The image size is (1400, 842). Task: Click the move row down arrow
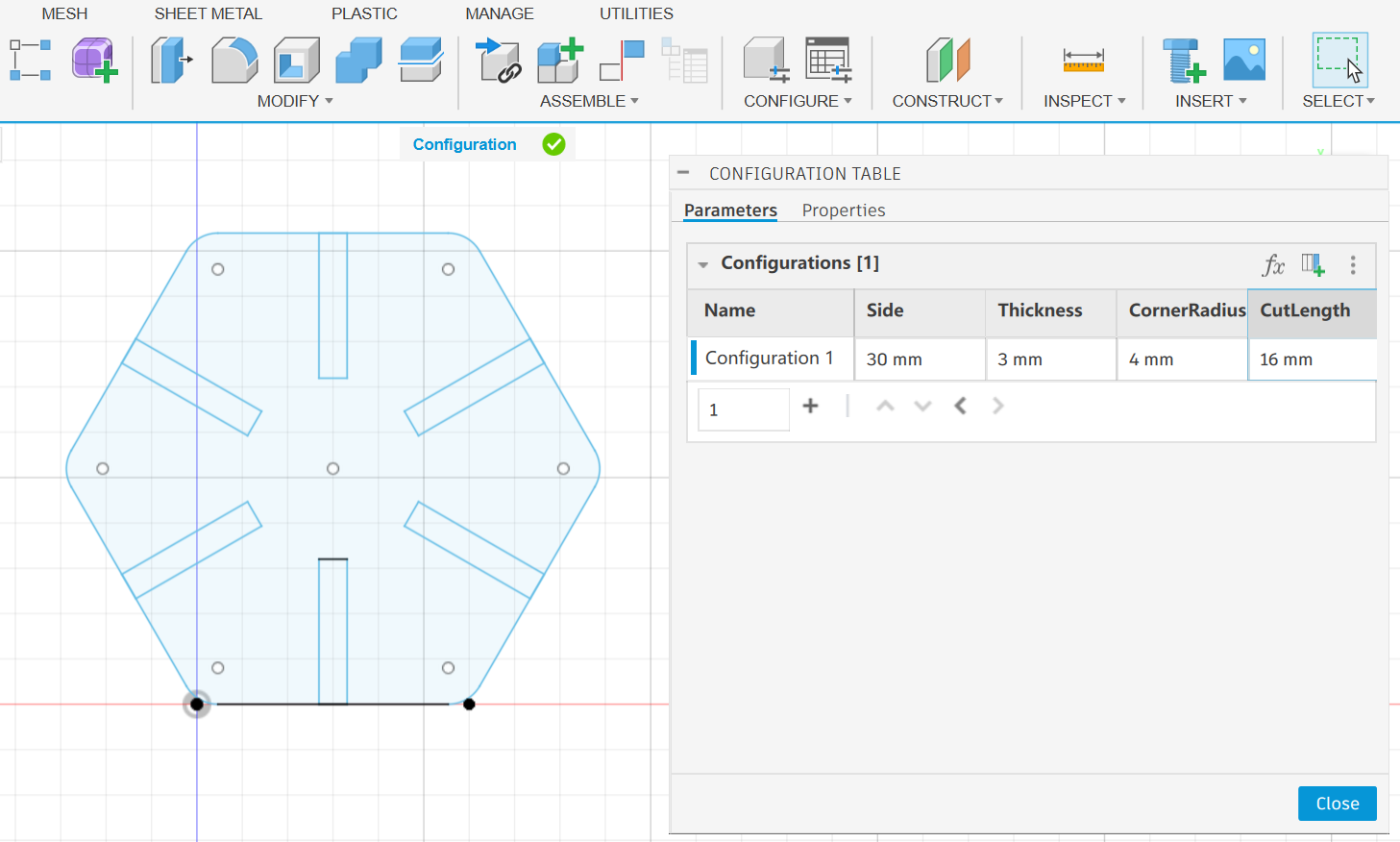pos(922,406)
